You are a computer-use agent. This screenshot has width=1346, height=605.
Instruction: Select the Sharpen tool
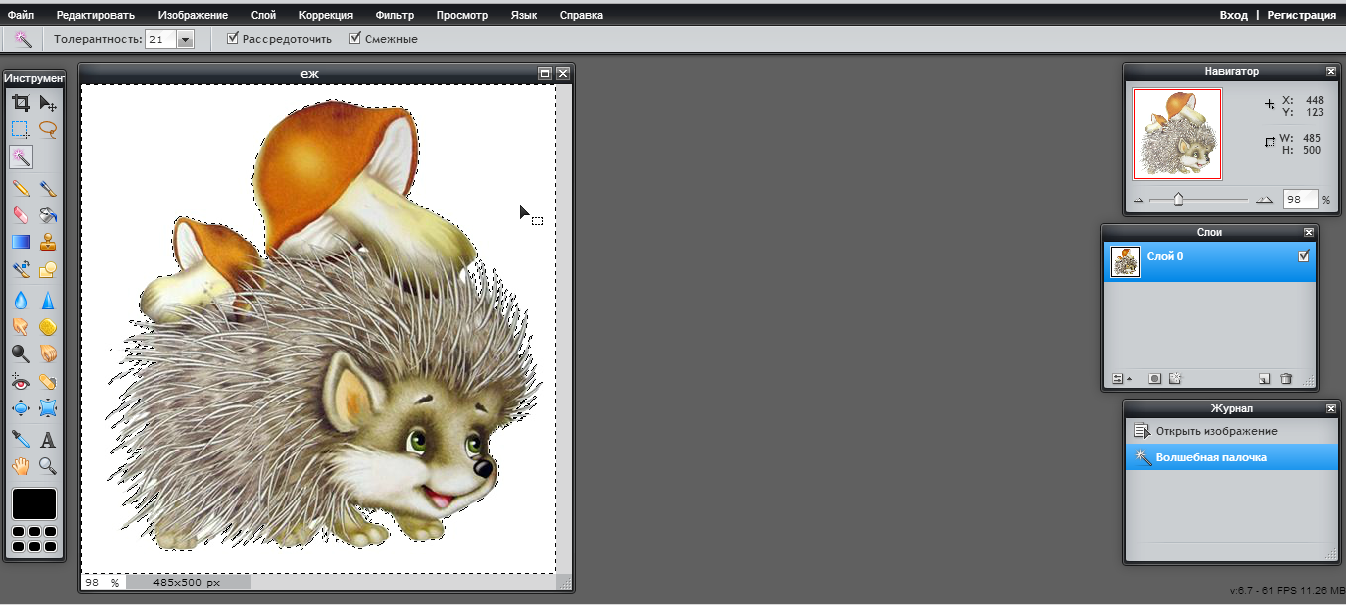pyautogui.click(x=47, y=300)
